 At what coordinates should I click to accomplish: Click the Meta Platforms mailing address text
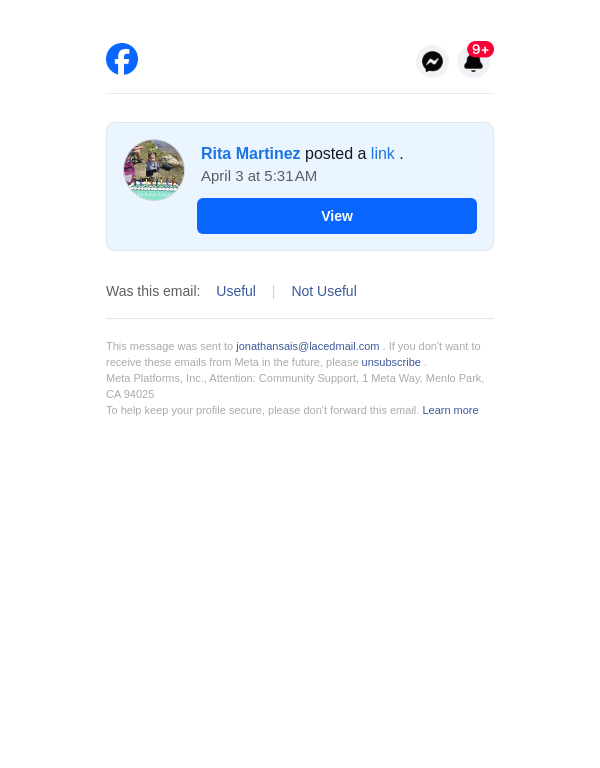(295, 386)
